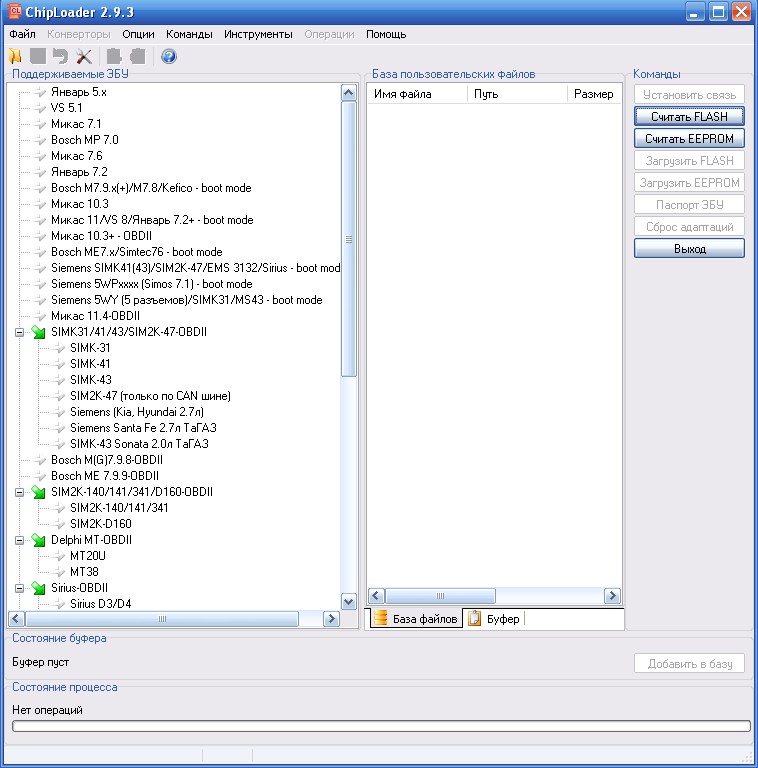Click the open file folder toolbar icon
The image size is (758, 768).
pos(15,56)
